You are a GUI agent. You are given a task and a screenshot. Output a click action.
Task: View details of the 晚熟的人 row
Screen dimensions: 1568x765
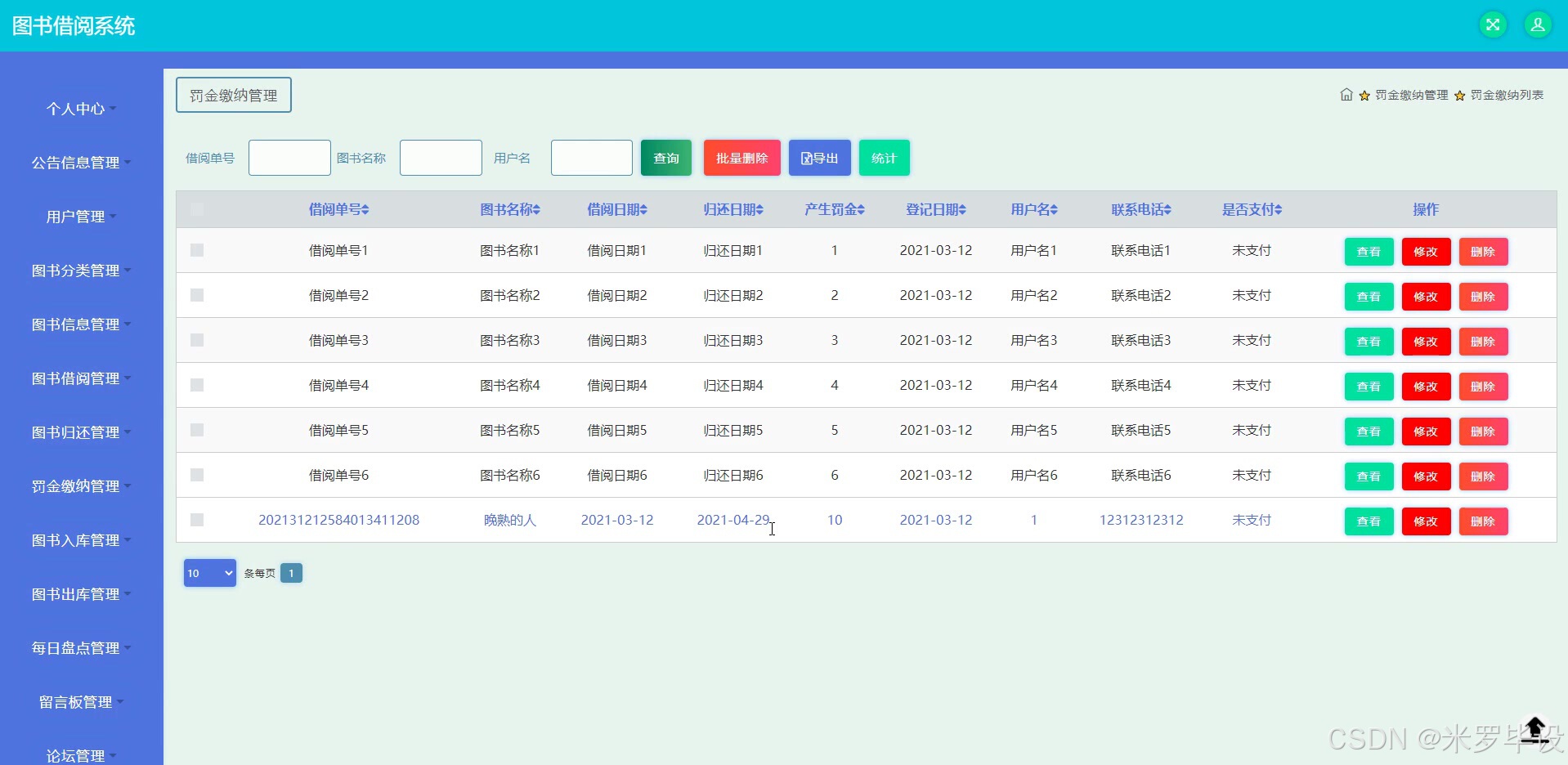click(x=1369, y=521)
